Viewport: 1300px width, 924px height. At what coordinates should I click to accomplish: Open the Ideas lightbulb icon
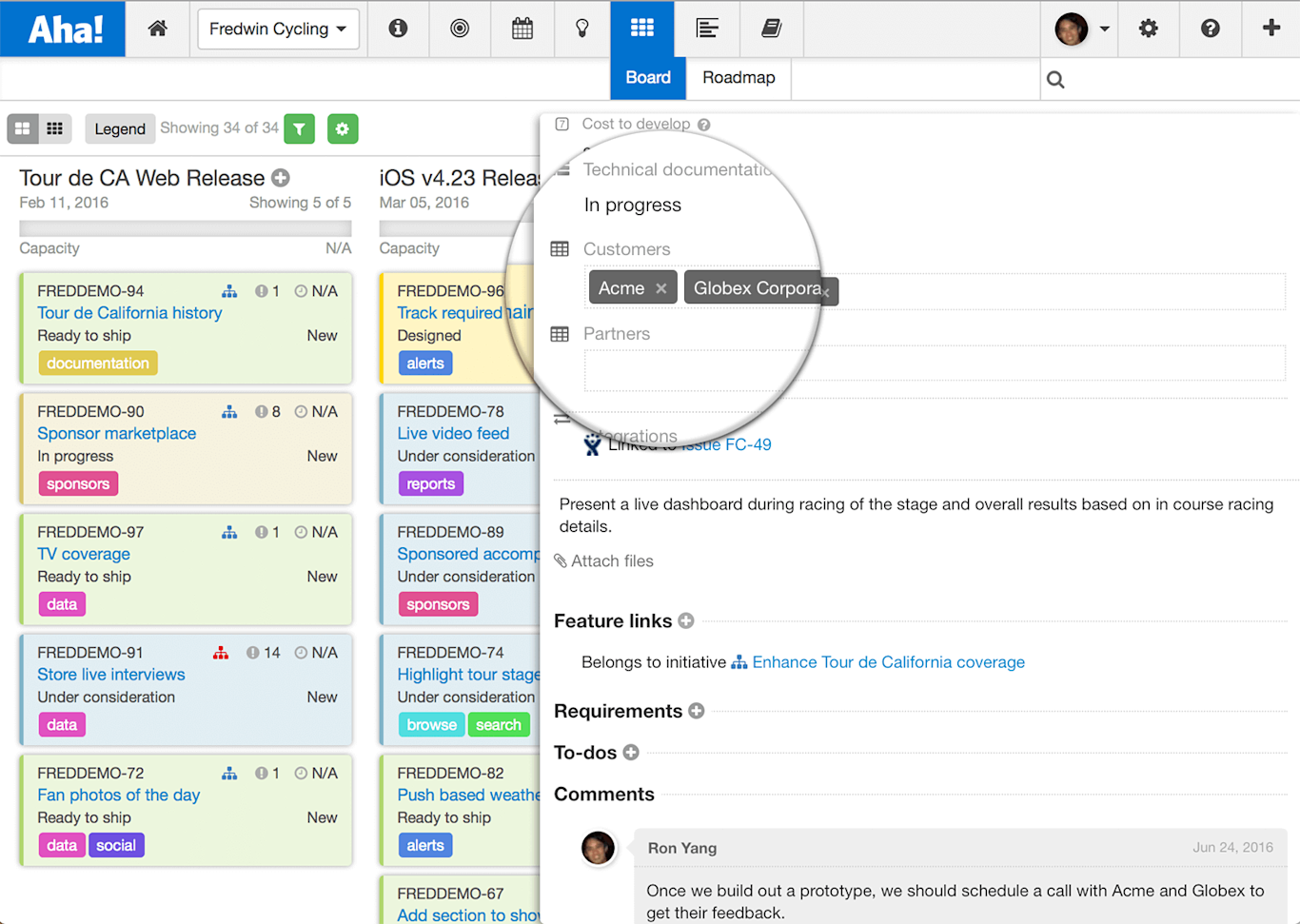click(x=582, y=29)
